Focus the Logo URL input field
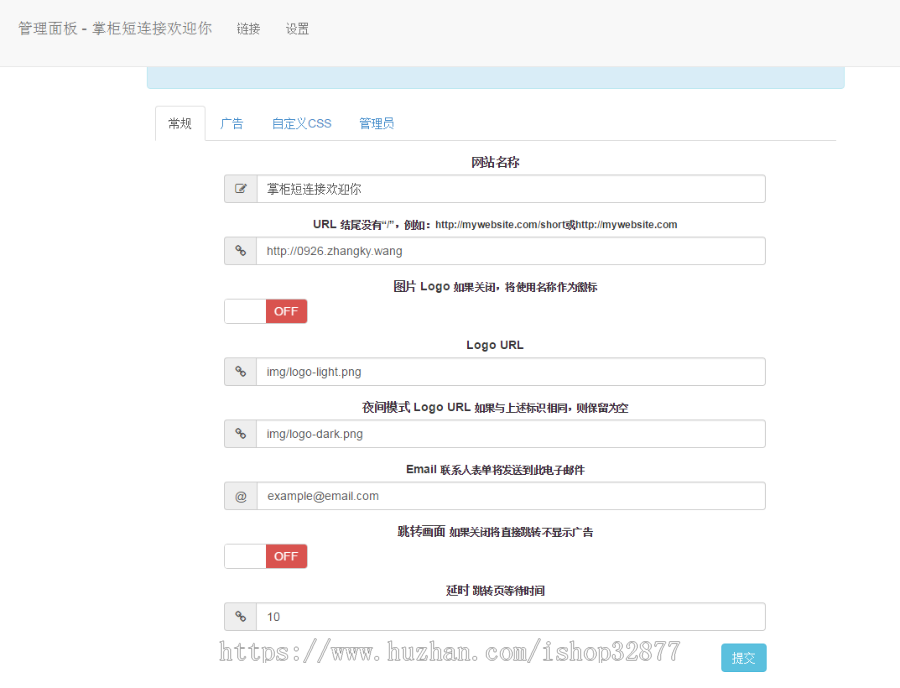 pyautogui.click(x=511, y=372)
